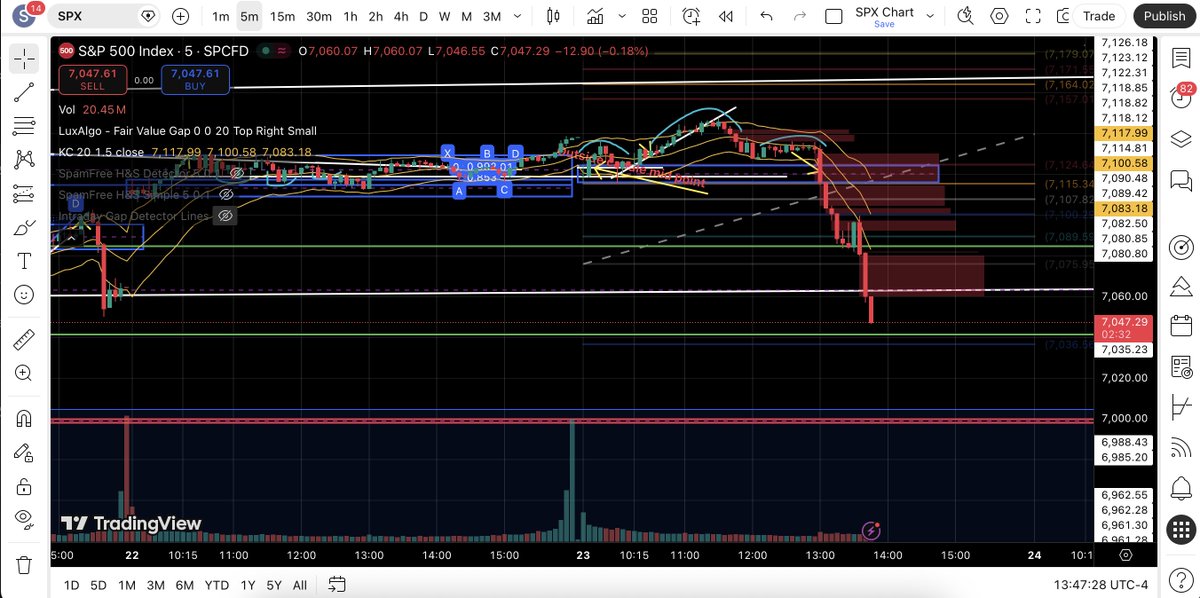Activate Bar Replay mode

tap(725, 15)
